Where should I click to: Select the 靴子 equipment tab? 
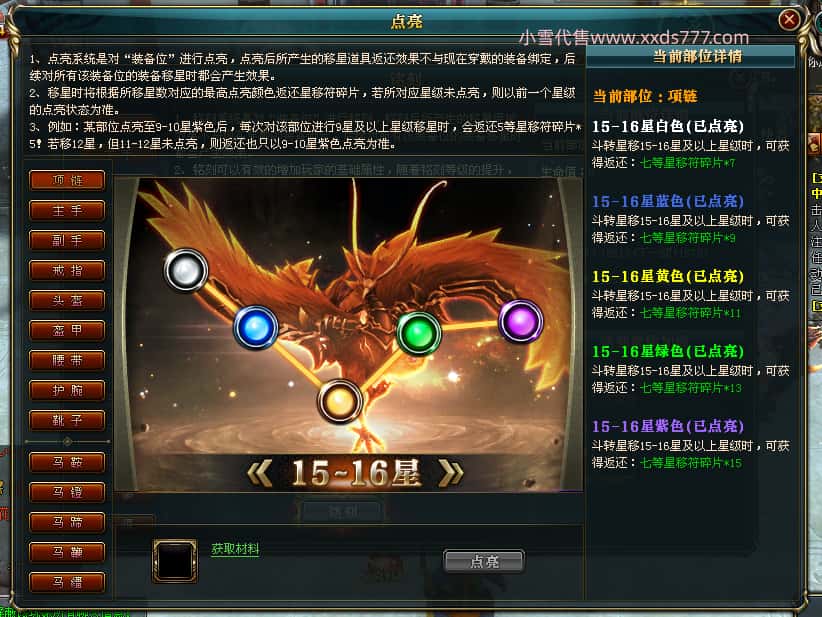click(x=67, y=420)
